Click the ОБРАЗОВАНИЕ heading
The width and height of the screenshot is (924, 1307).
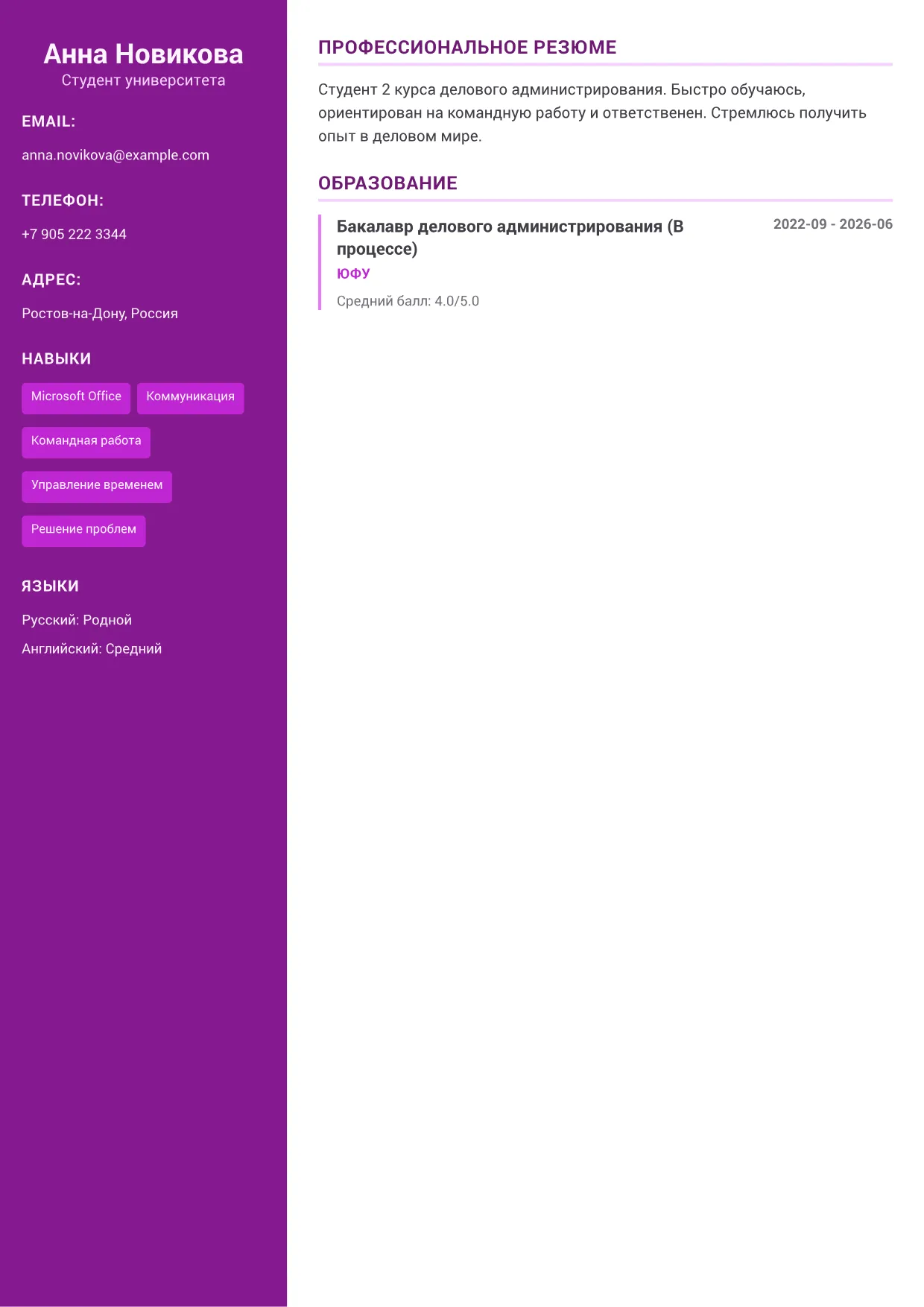tap(387, 183)
